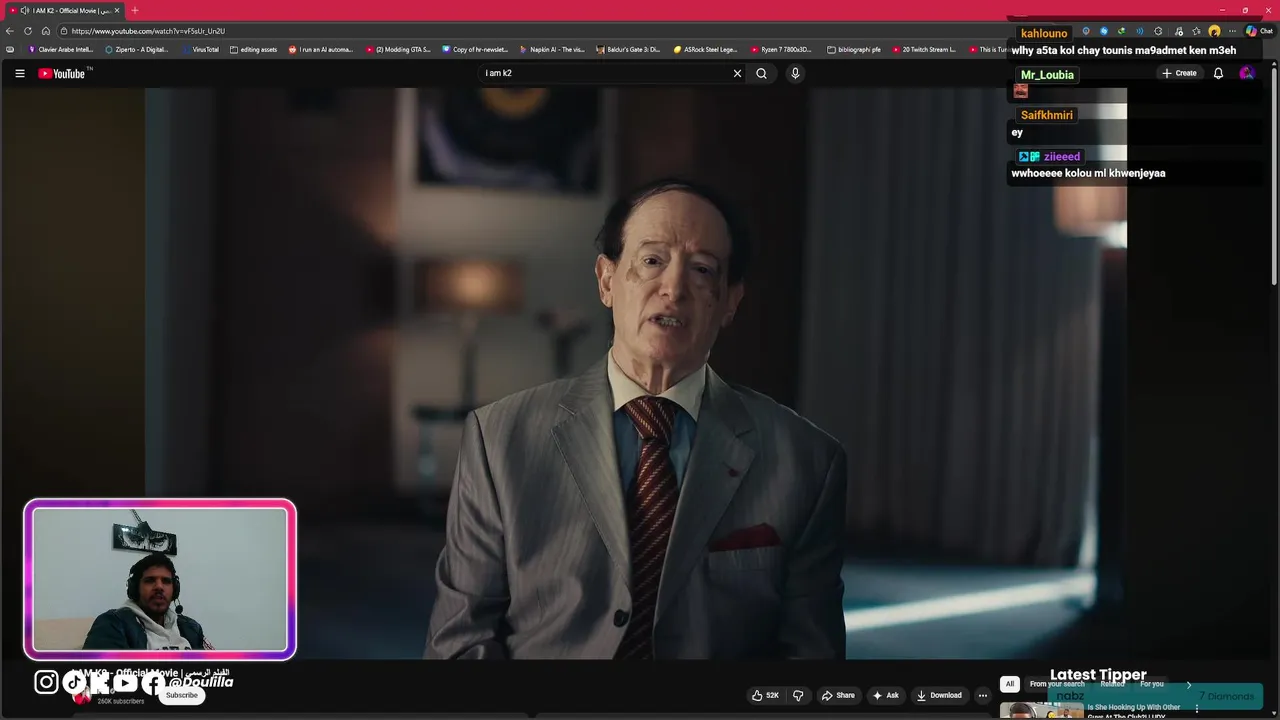Clear the YouTube search box text
This screenshot has width=1280, height=720.
click(x=737, y=73)
